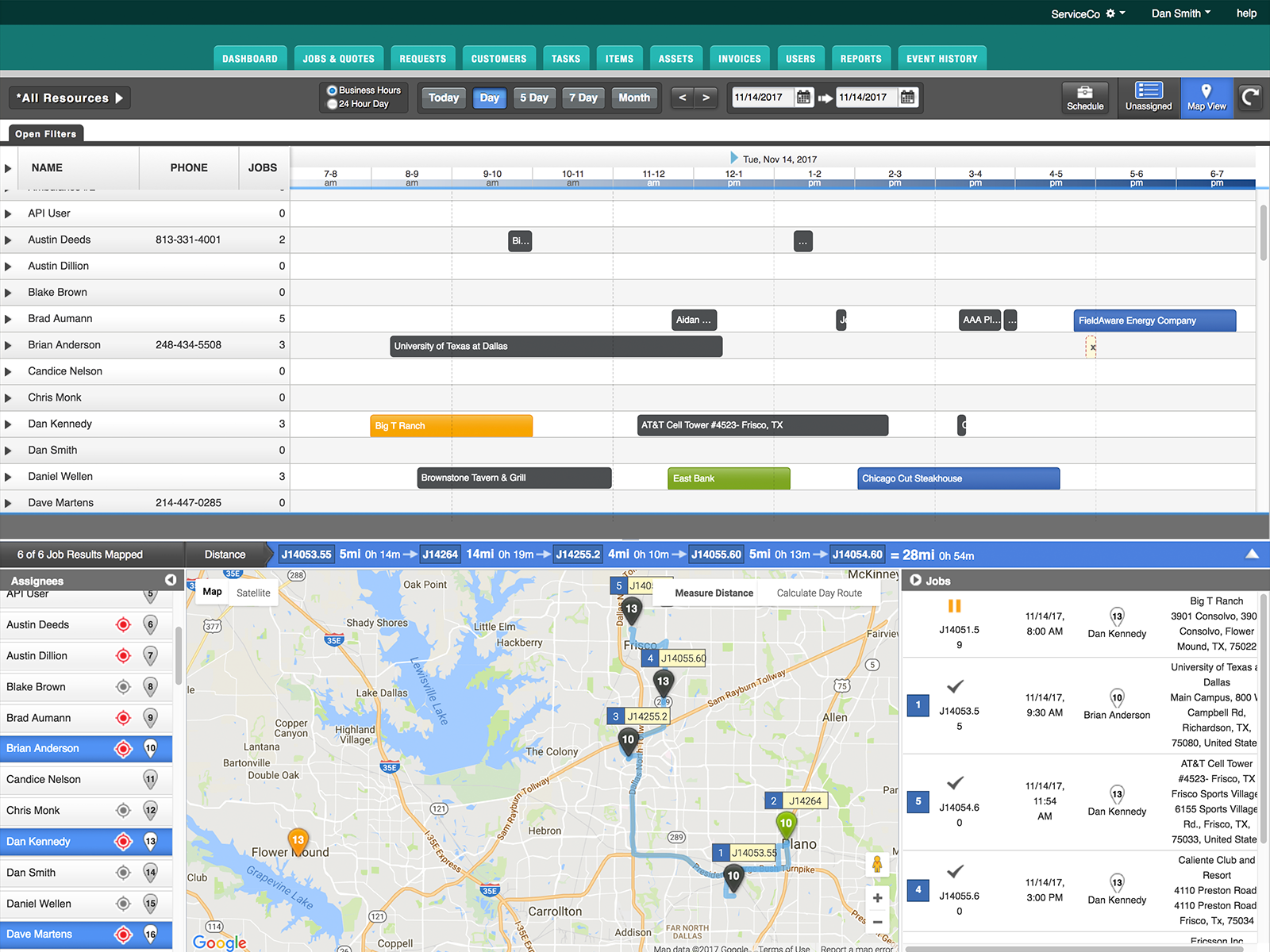This screenshot has height=952, width=1270.
Task: Click the green 10 map pin near Plano
Action: click(x=786, y=825)
